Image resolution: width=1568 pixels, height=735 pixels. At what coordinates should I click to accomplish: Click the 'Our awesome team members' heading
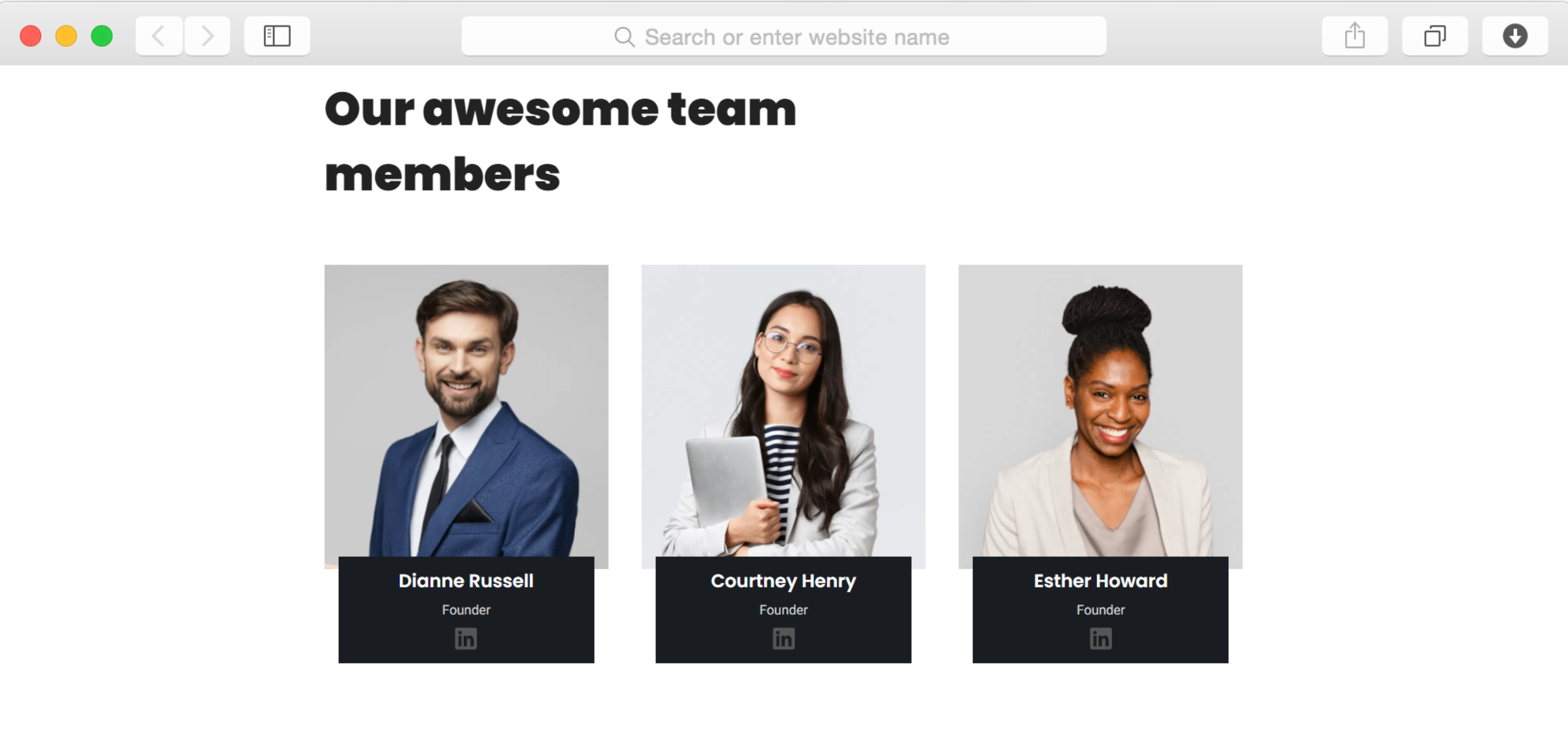tap(561, 141)
